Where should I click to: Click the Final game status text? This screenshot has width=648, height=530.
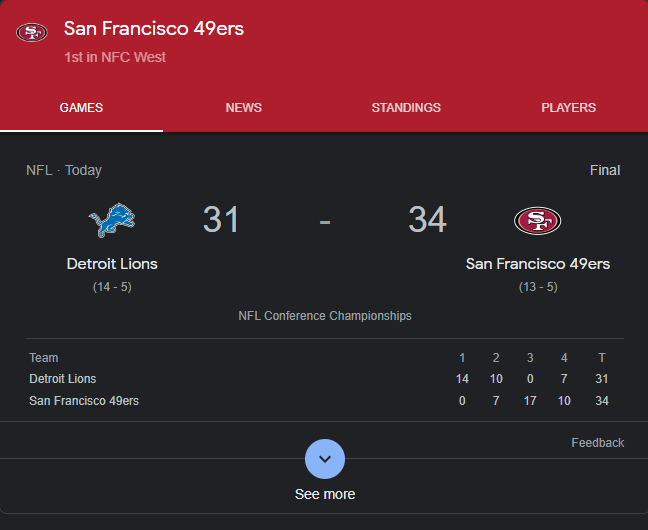(605, 170)
